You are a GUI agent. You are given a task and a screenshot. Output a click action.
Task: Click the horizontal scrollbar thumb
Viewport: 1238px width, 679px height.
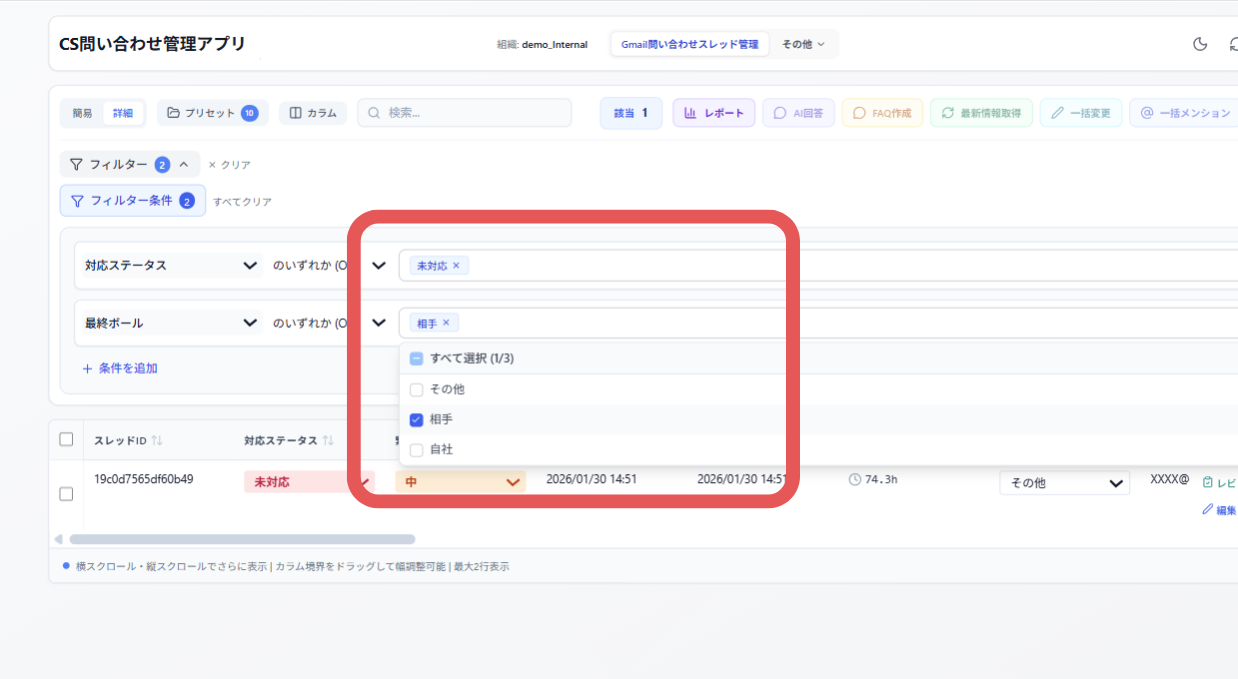tap(241, 539)
